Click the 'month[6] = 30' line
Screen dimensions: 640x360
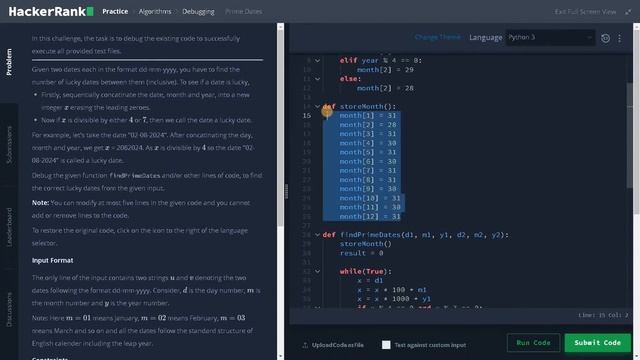point(367,161)
